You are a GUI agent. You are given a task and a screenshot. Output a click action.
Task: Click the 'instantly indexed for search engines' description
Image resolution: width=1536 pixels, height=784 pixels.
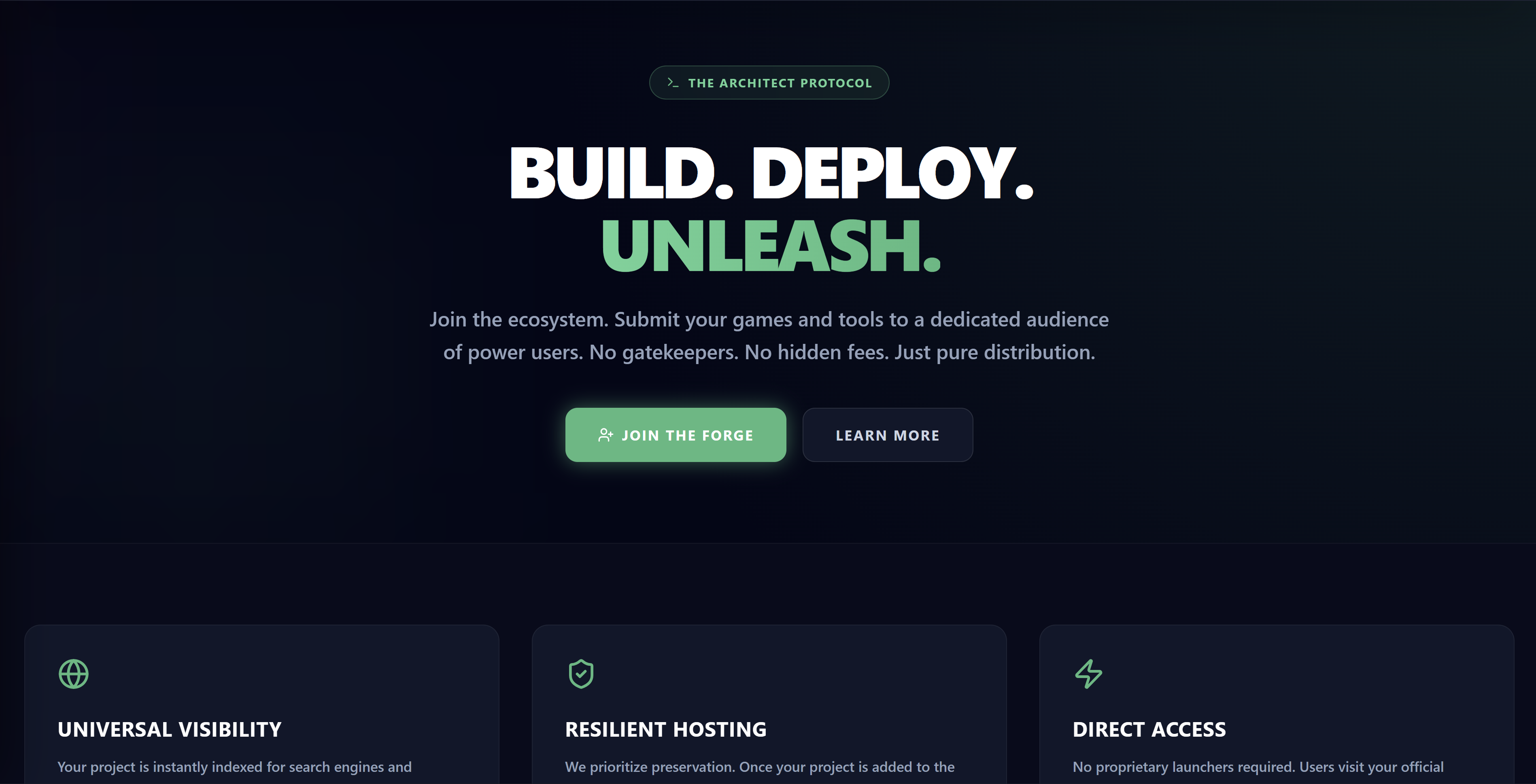pyautogui.click(x=234, y=767)
